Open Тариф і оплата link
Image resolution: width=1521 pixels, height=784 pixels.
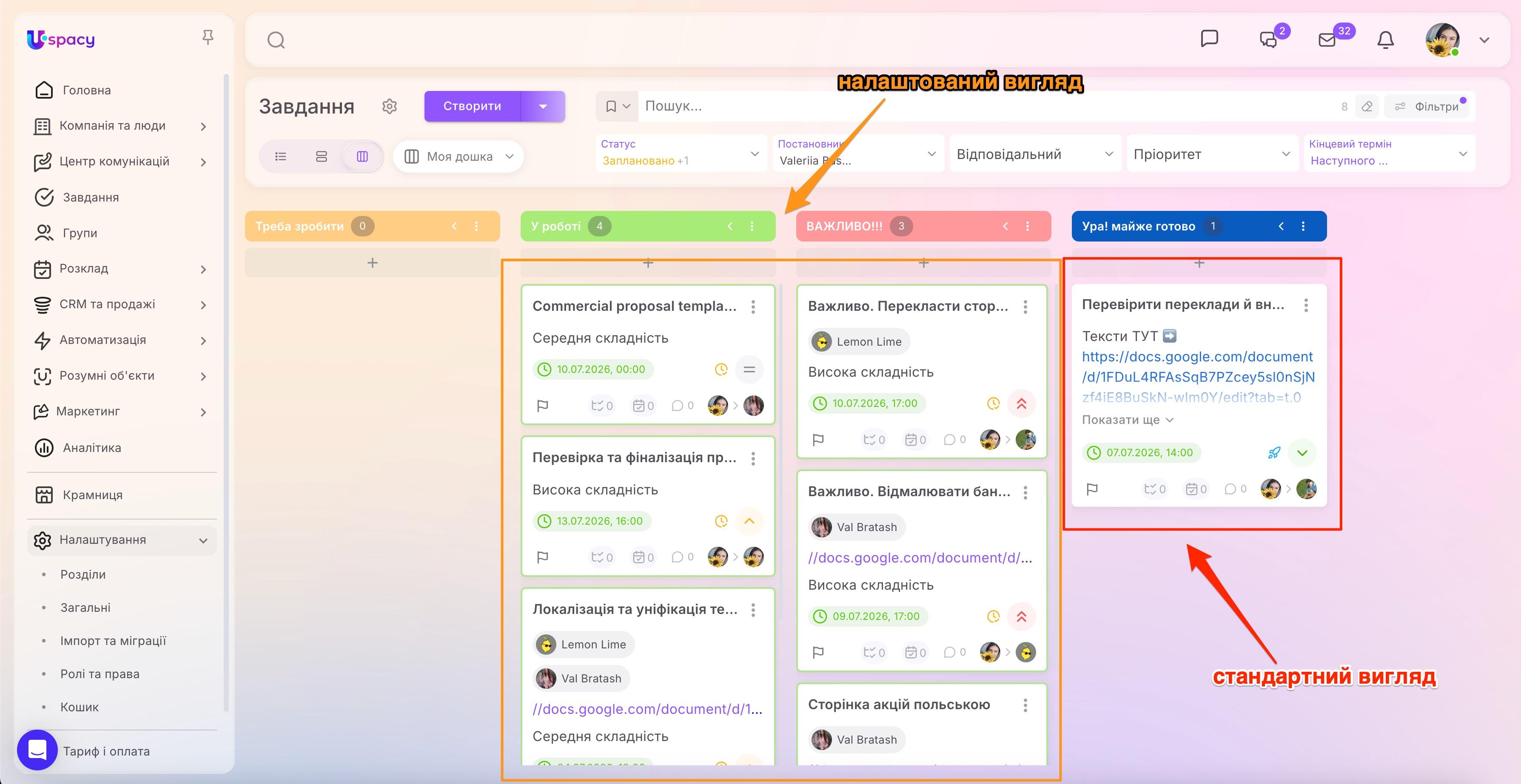click(x=106, y=751)
